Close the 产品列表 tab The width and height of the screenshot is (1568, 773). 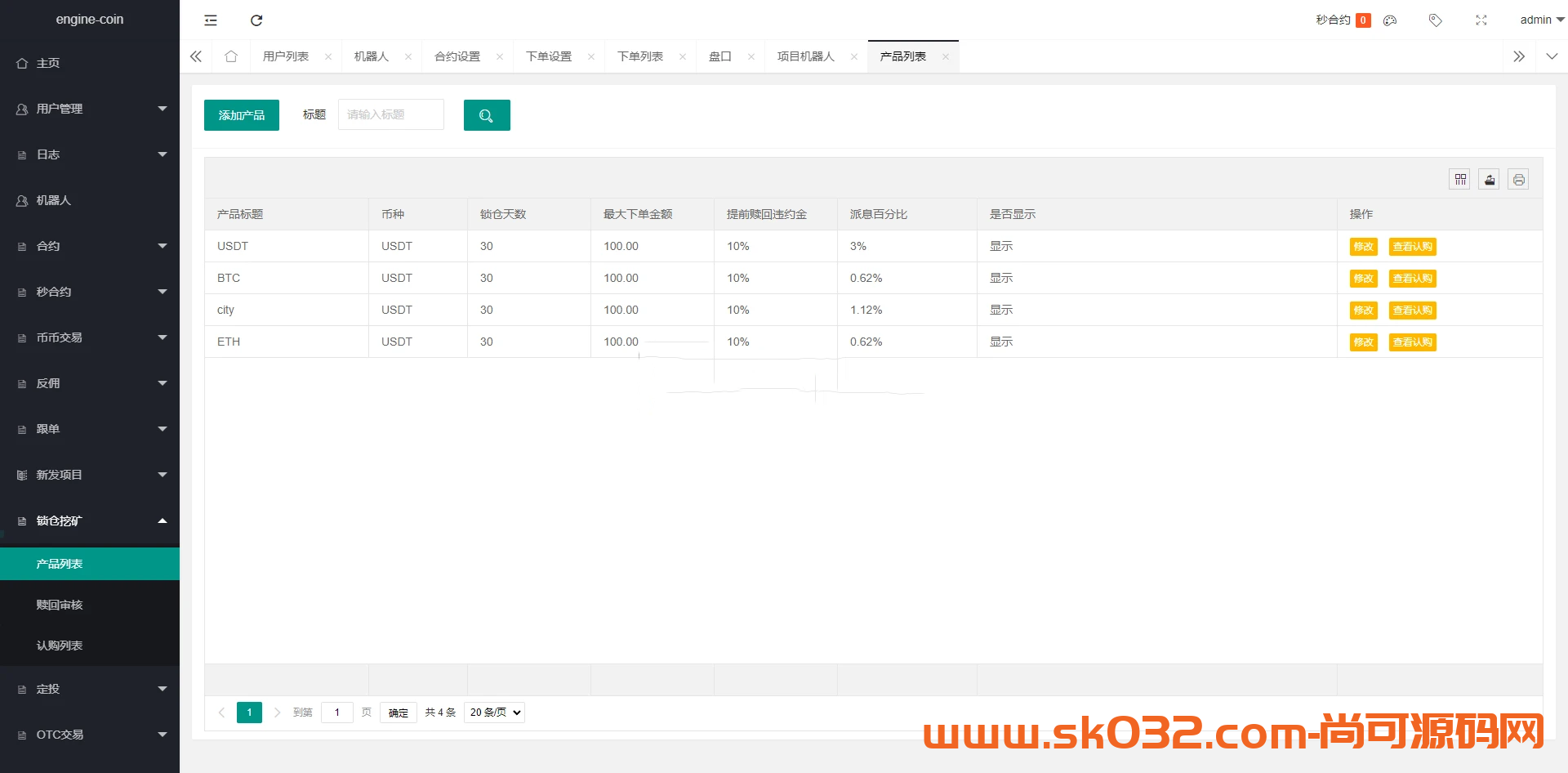[946, 56]
